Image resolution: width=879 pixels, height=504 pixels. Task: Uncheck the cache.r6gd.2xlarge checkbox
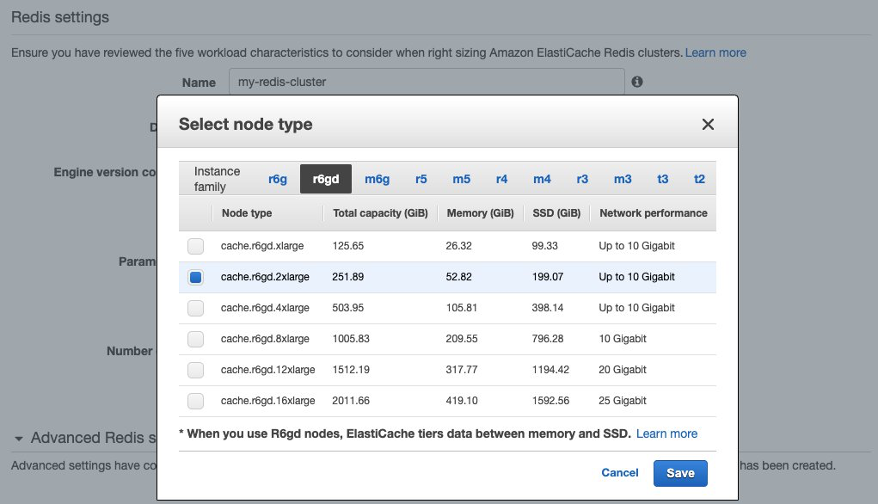coord(196,277)
